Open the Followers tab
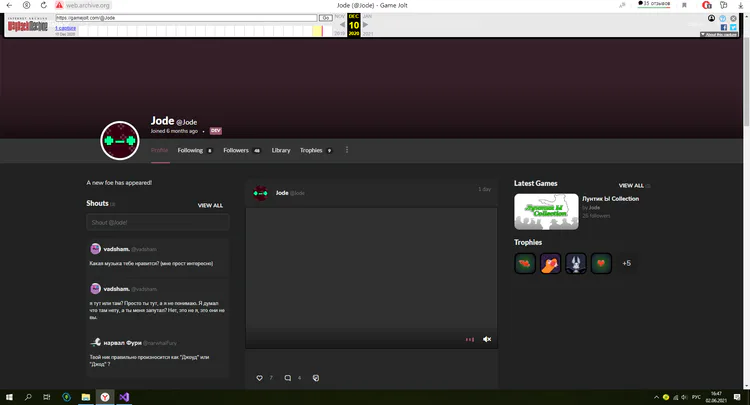This screenshot has height=405, width=750. (242, 150)
